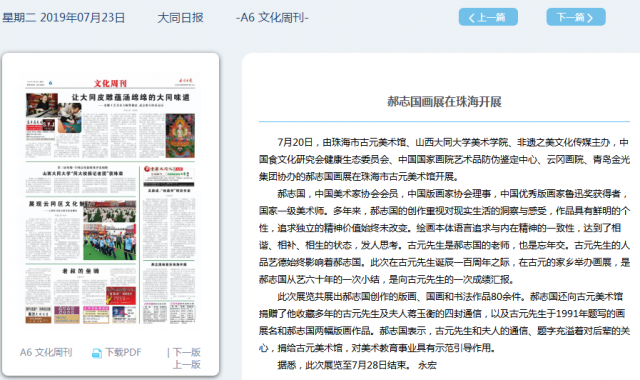Open the 下载PDF link

[x=123, y=352]
